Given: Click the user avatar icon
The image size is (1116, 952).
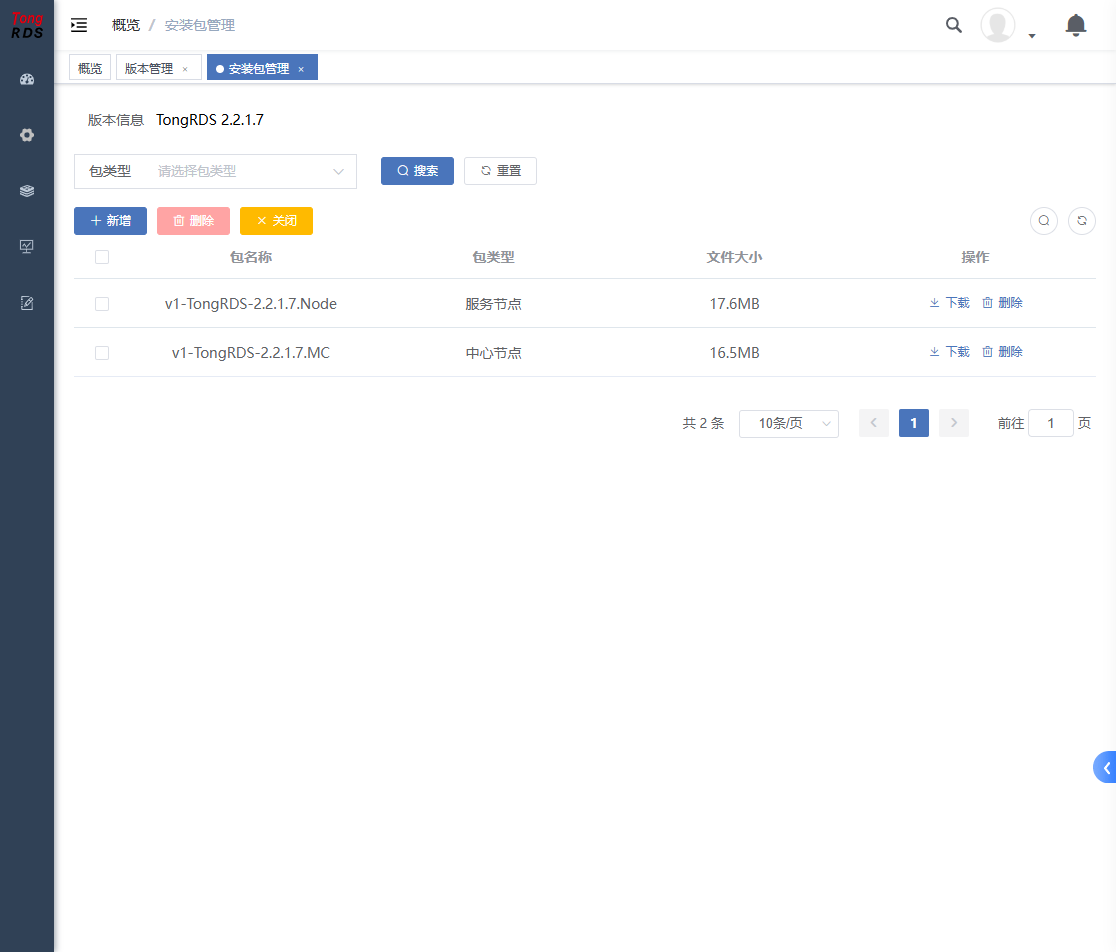Looking at the screenshot, I should (998, 26).
